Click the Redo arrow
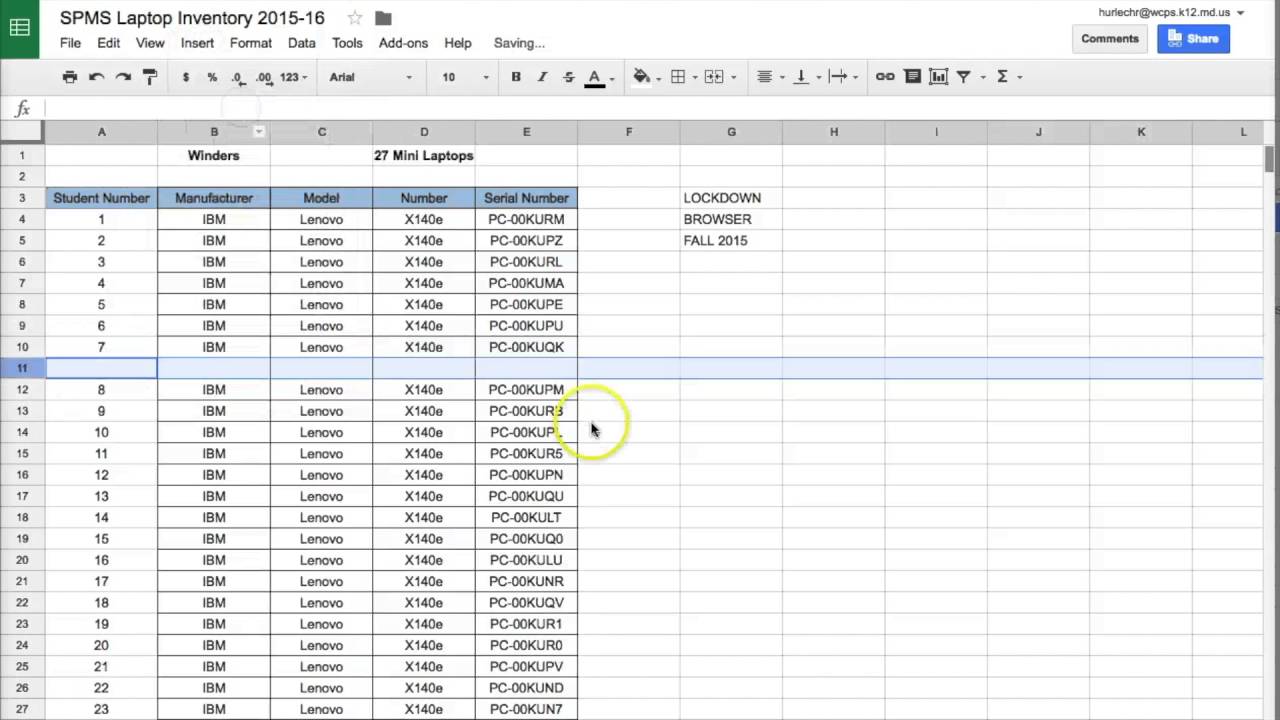The height and width of the screenshot is (720, 1280). (x=123, y=77)
